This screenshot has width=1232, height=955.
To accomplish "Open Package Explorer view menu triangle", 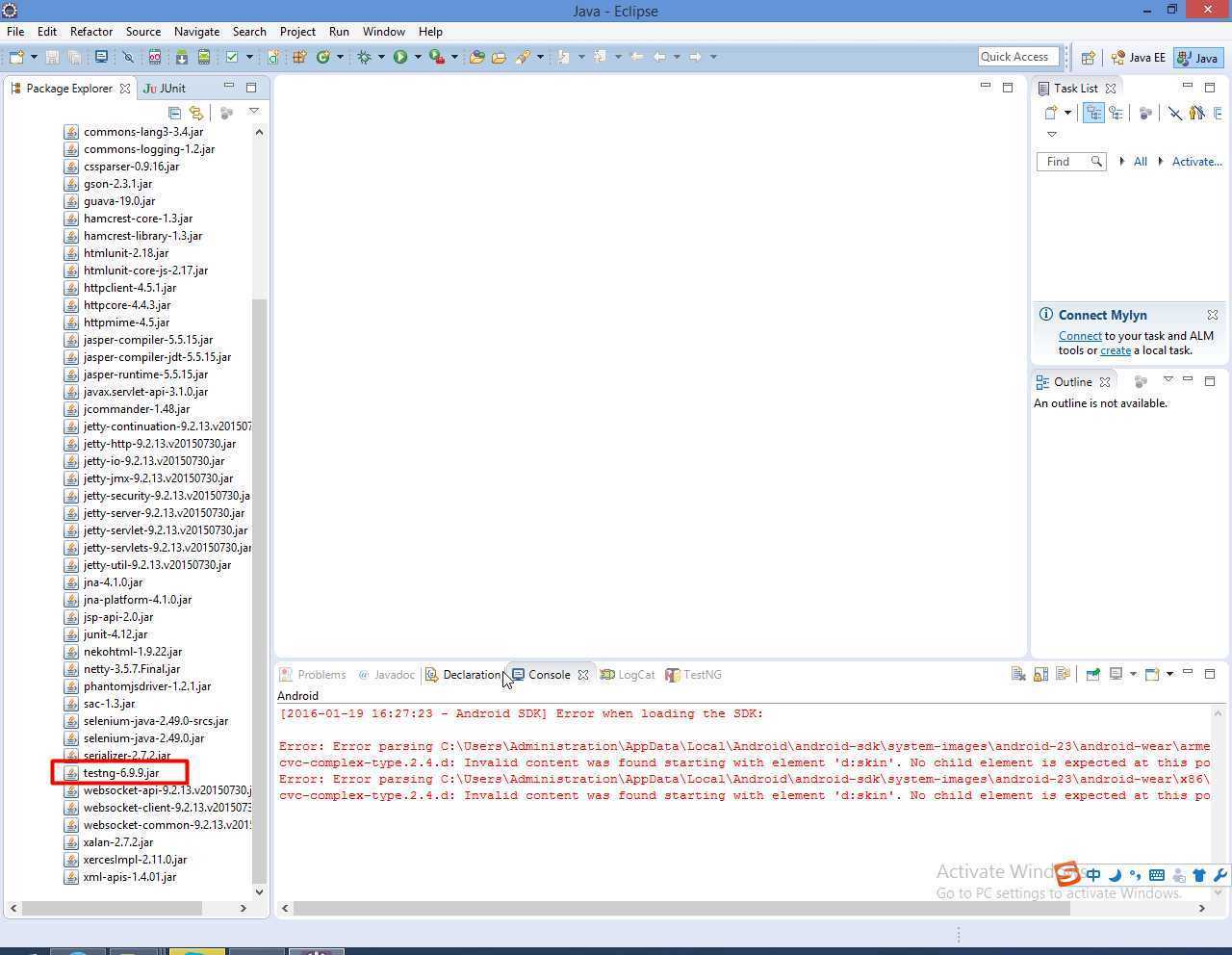I will [254, 112].
